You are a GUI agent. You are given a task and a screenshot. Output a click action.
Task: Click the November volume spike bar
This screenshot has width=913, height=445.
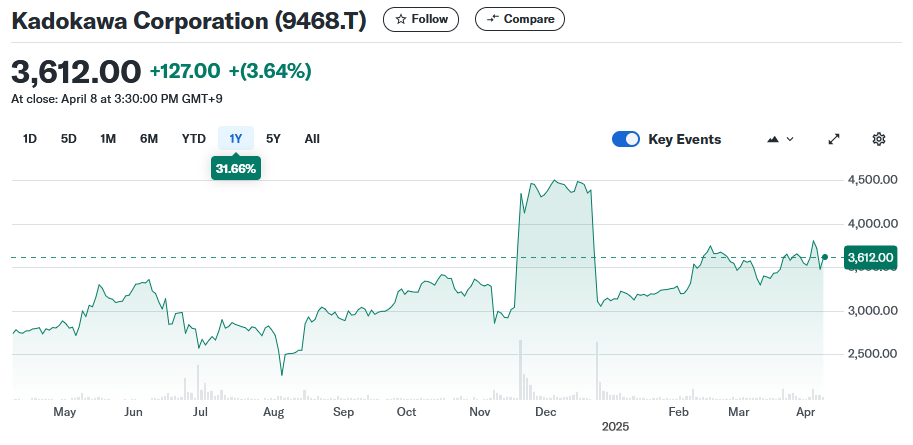[x=521, y=370]
